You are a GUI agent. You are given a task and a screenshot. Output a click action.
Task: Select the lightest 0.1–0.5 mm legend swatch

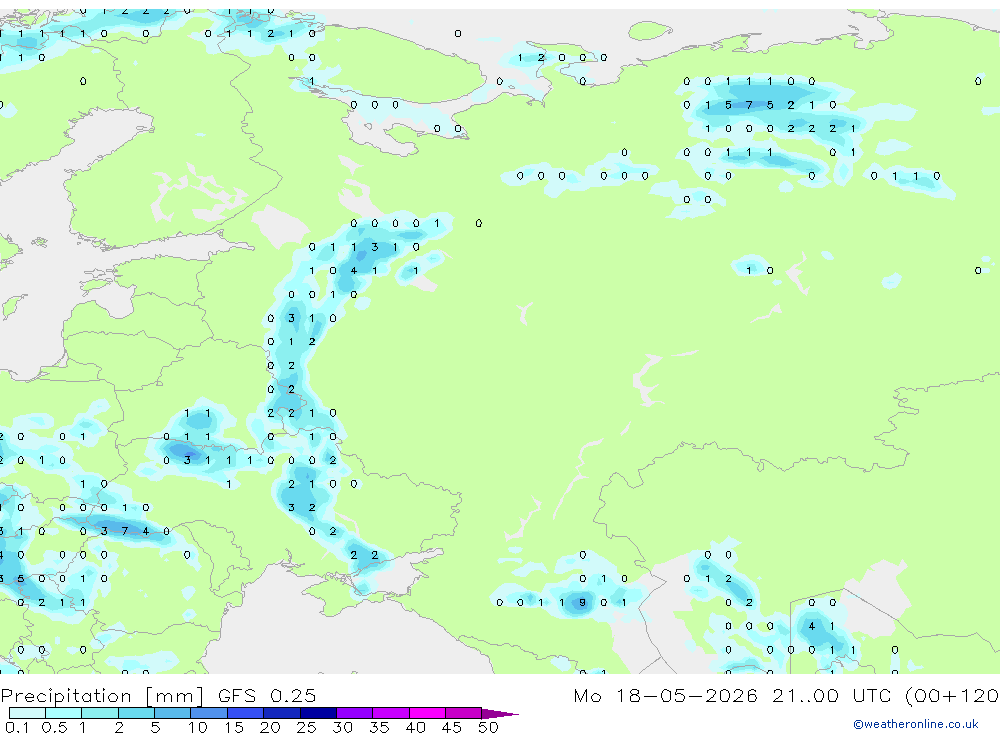(x=27, y=713)
